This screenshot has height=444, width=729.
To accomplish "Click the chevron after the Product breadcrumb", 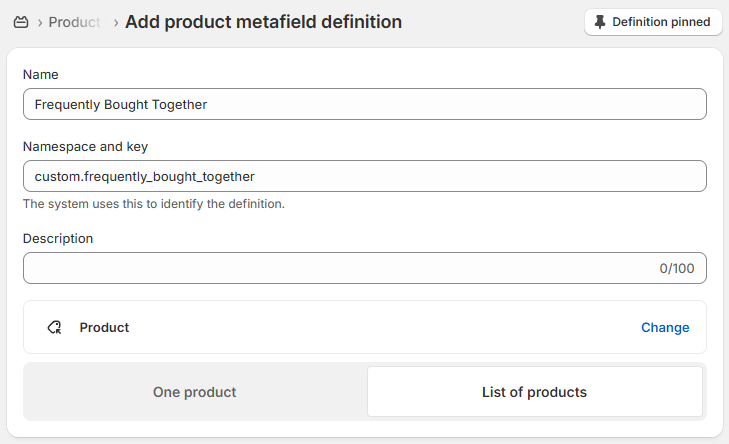I will 116,22.
